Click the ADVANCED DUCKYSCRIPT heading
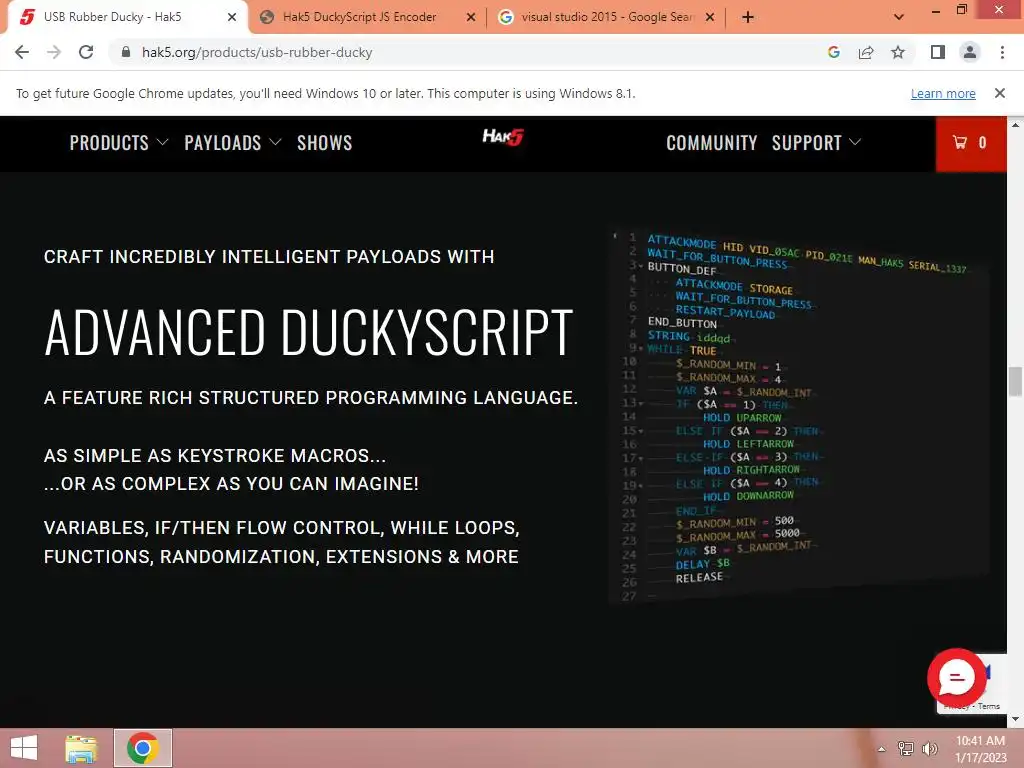1024x768 pixels. click(308, 332)
